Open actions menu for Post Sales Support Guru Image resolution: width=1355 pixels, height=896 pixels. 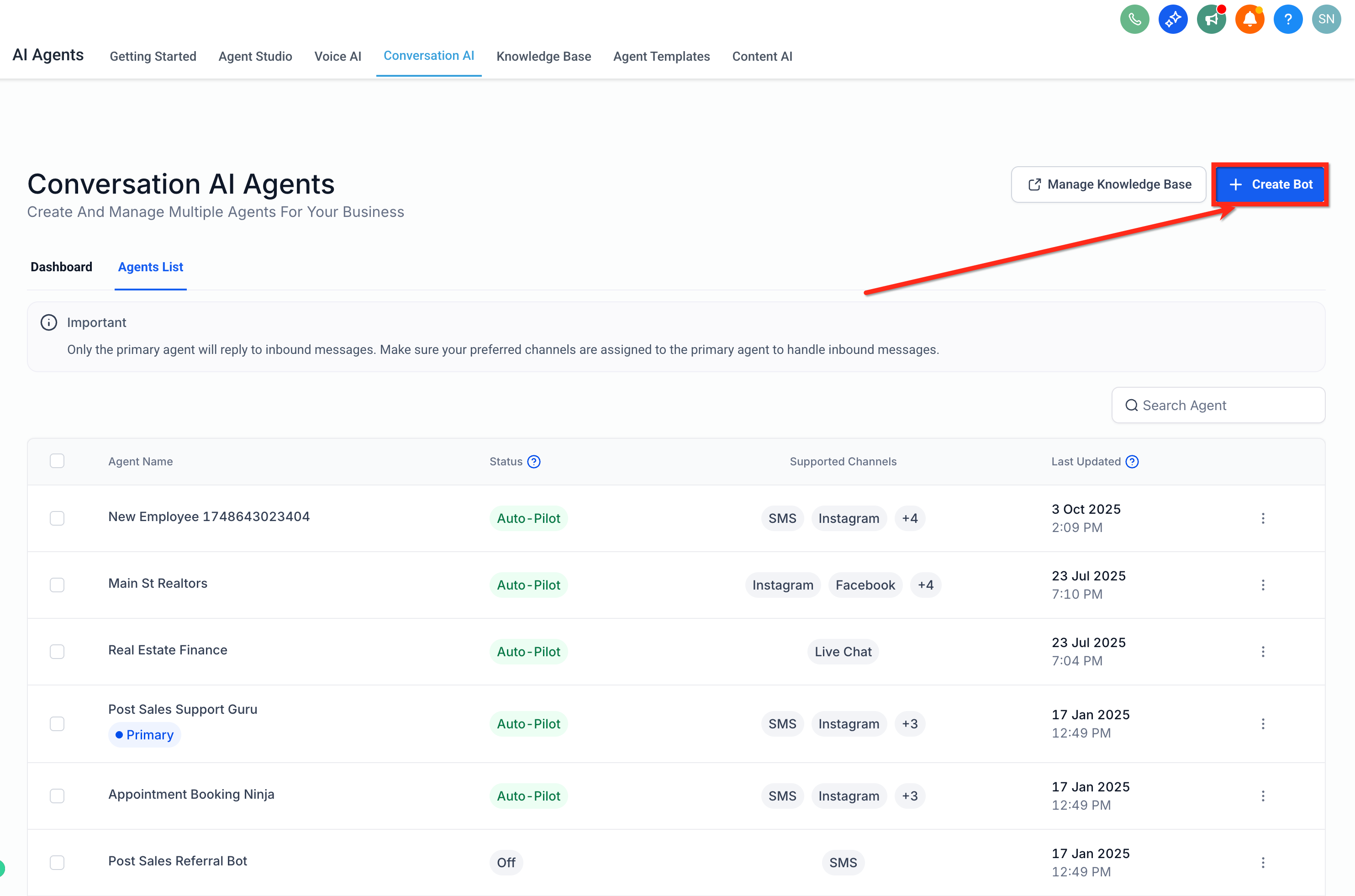tap(1263, 724)
